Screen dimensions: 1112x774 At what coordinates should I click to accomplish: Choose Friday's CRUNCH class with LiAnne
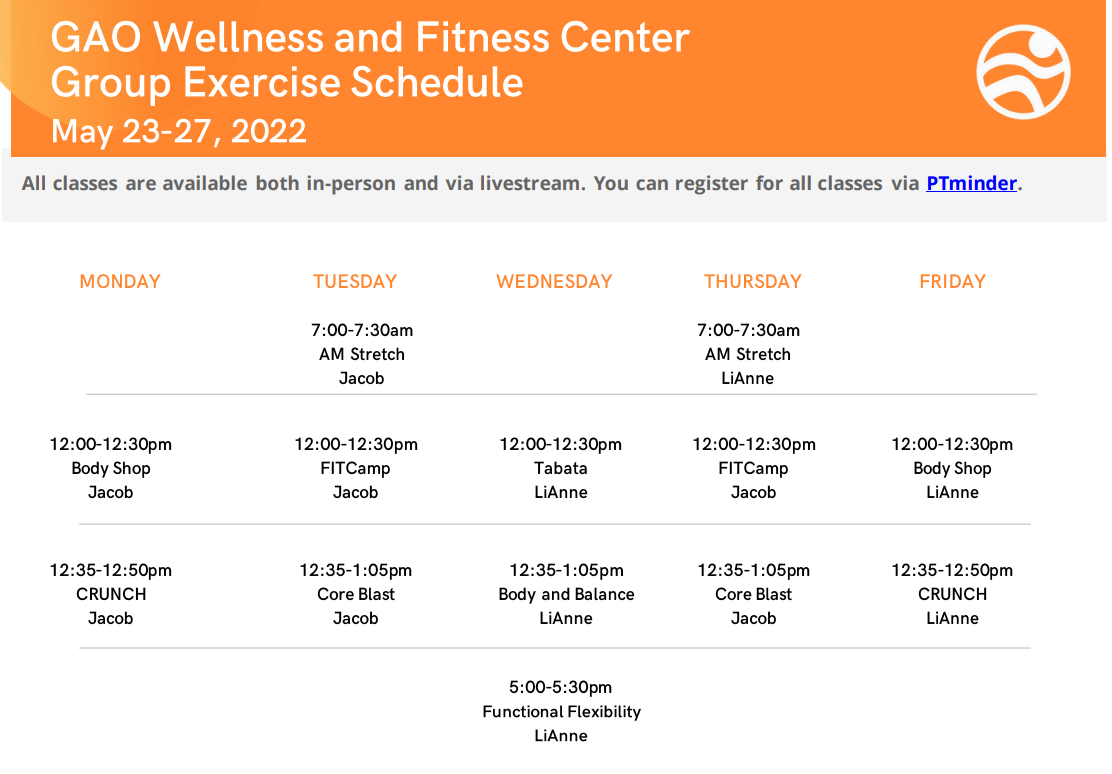[952, 594]
